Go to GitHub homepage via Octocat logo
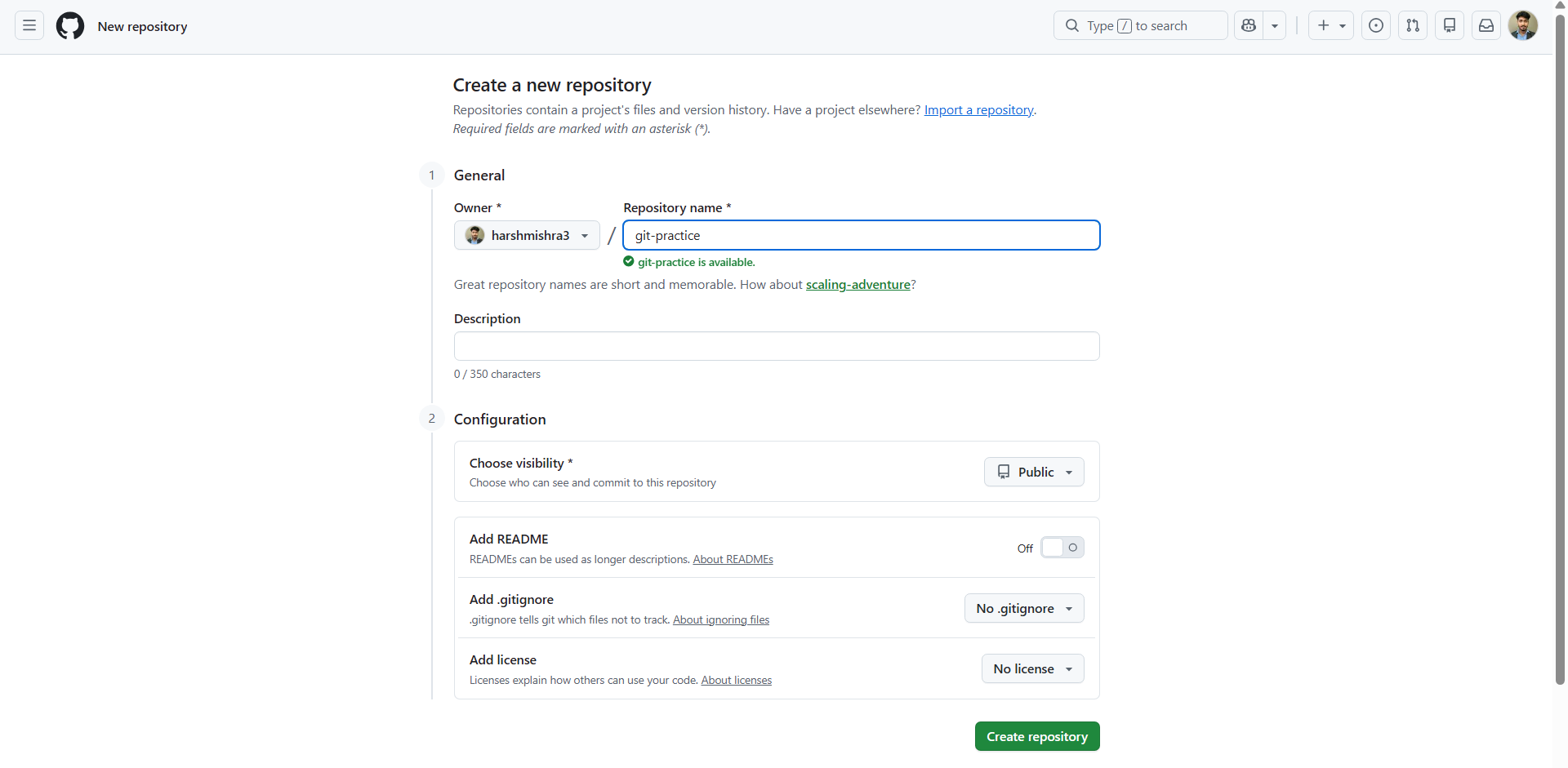Image resolution: width=1568 pixels, height=768 pixels. (70, 26)
